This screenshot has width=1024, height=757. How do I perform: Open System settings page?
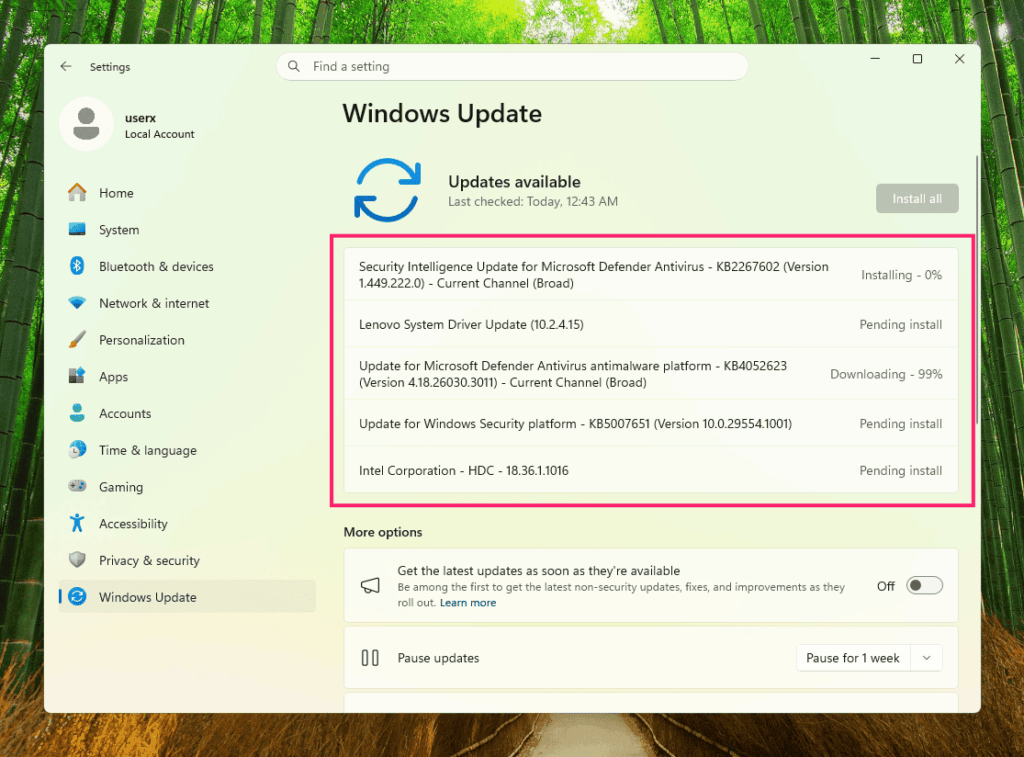click(x=187, y=229)
